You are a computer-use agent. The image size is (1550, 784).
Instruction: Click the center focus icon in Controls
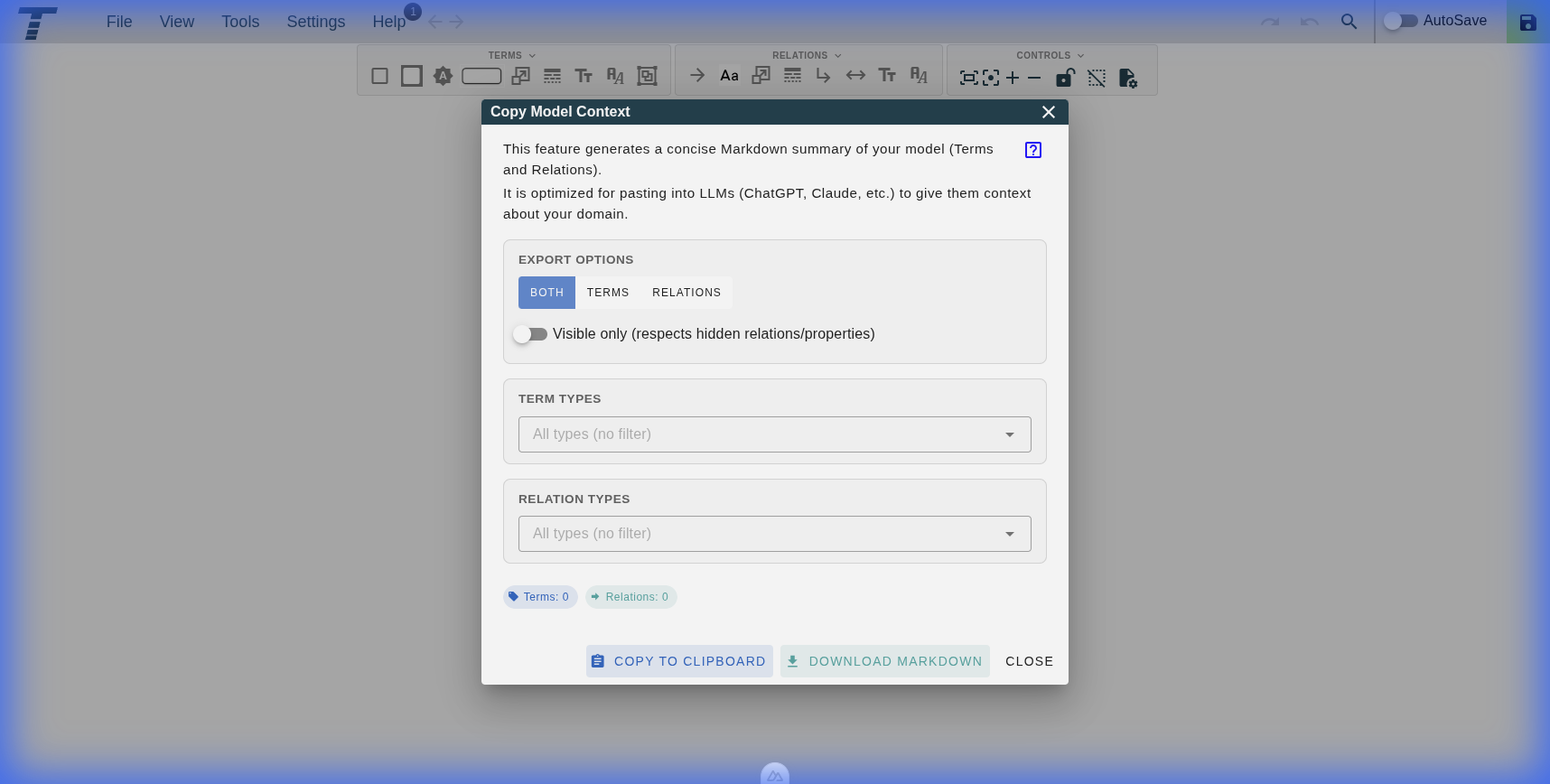click(991, 79)
